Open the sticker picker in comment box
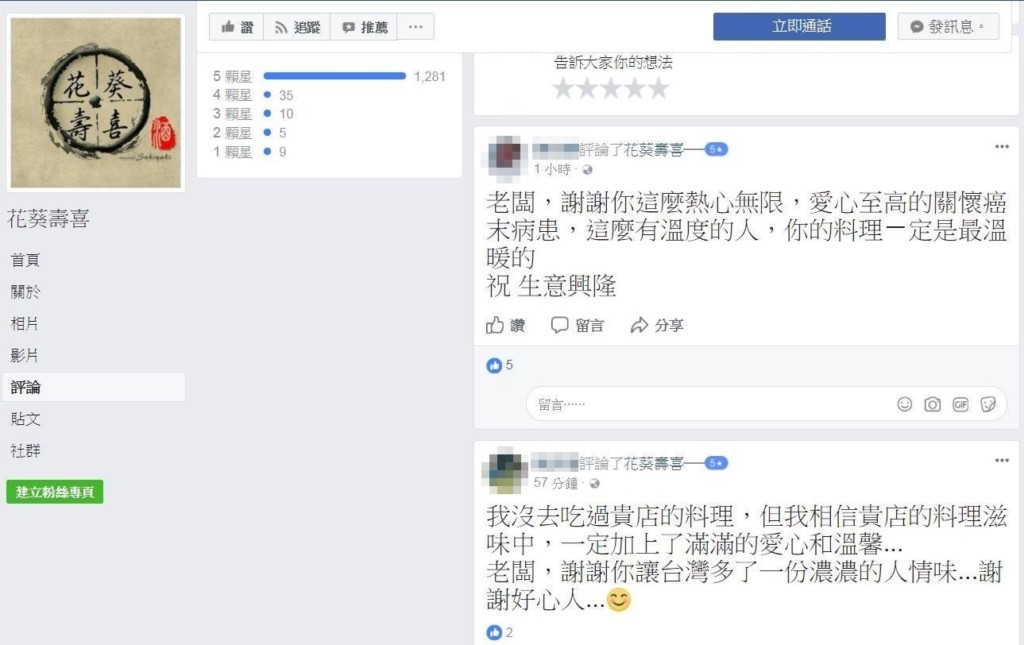This screenshot has width=1024, height=645. [x=988, y=404]
